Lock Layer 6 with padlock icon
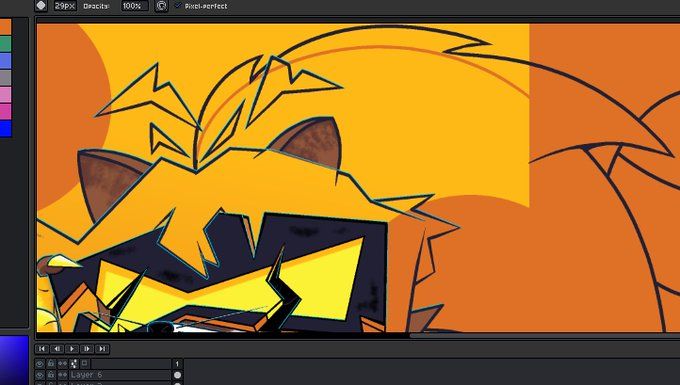This screenshot has height=385, width=680. [x=51, y=375]
